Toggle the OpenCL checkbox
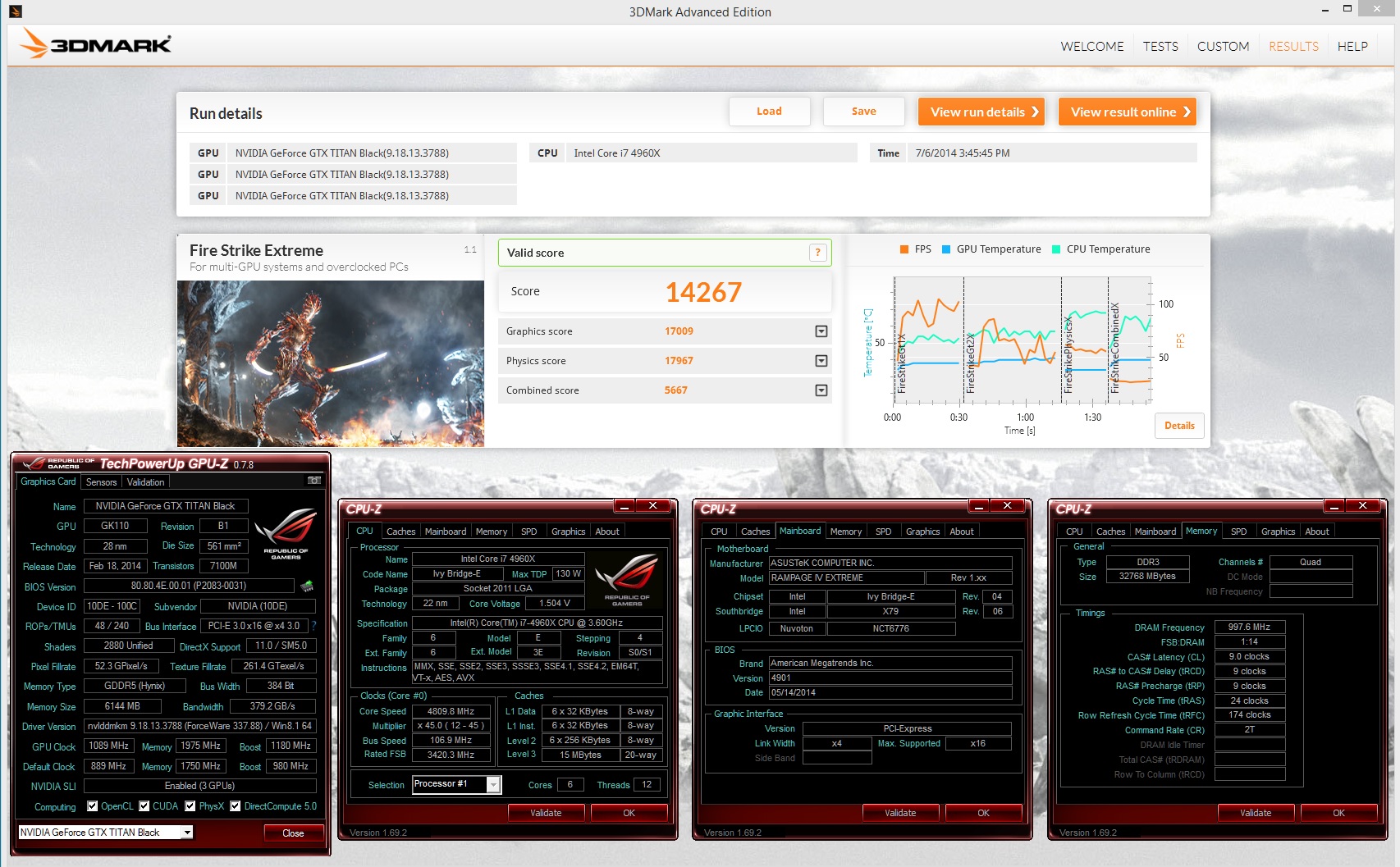Viewport: 1400px width, 867px height. (93, 806)
